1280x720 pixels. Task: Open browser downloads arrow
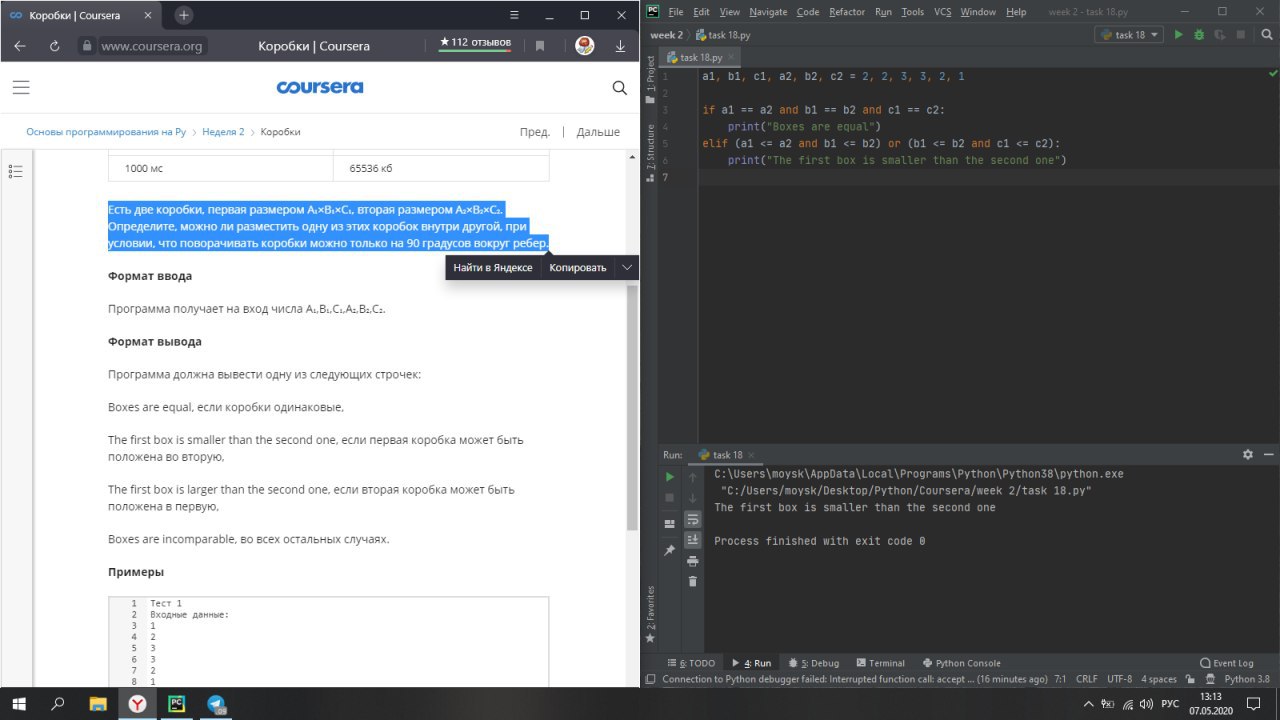620,46
